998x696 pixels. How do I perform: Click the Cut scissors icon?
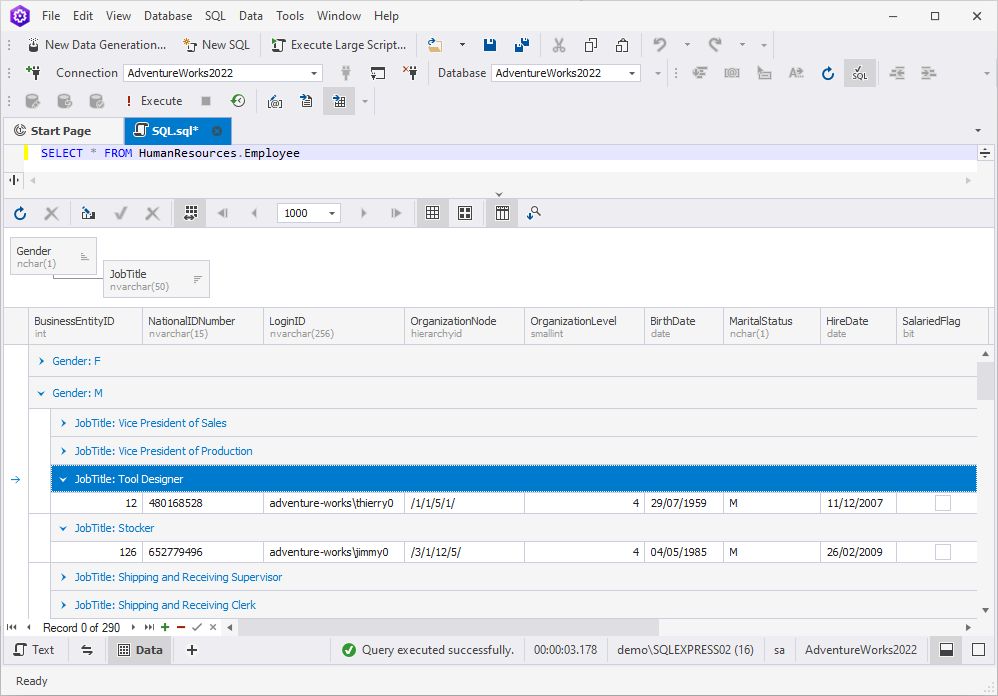559,45
